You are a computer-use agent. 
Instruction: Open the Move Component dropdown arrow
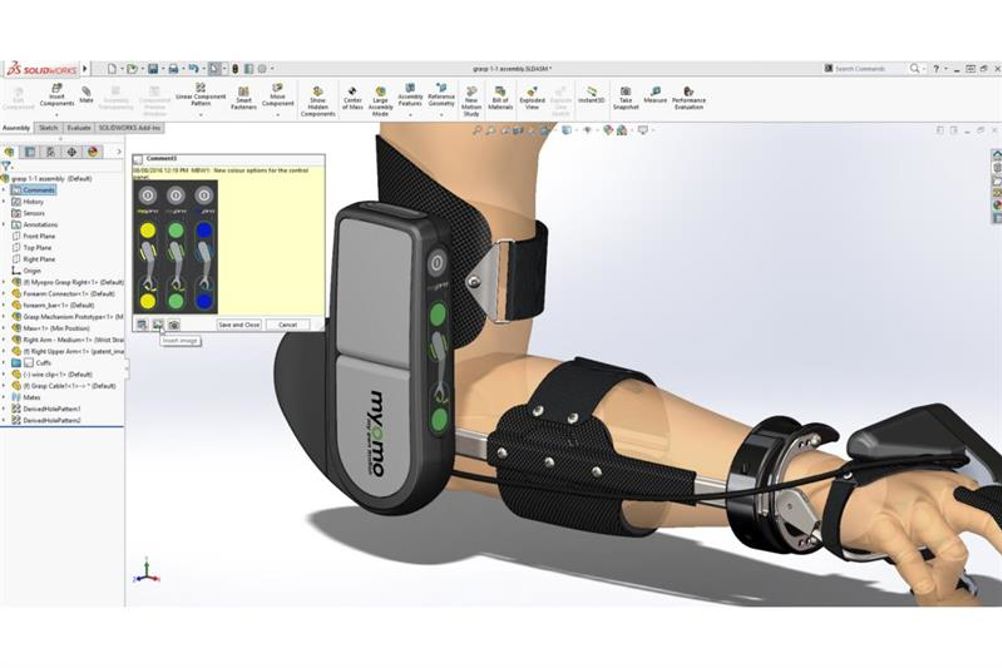pos(277,115)
